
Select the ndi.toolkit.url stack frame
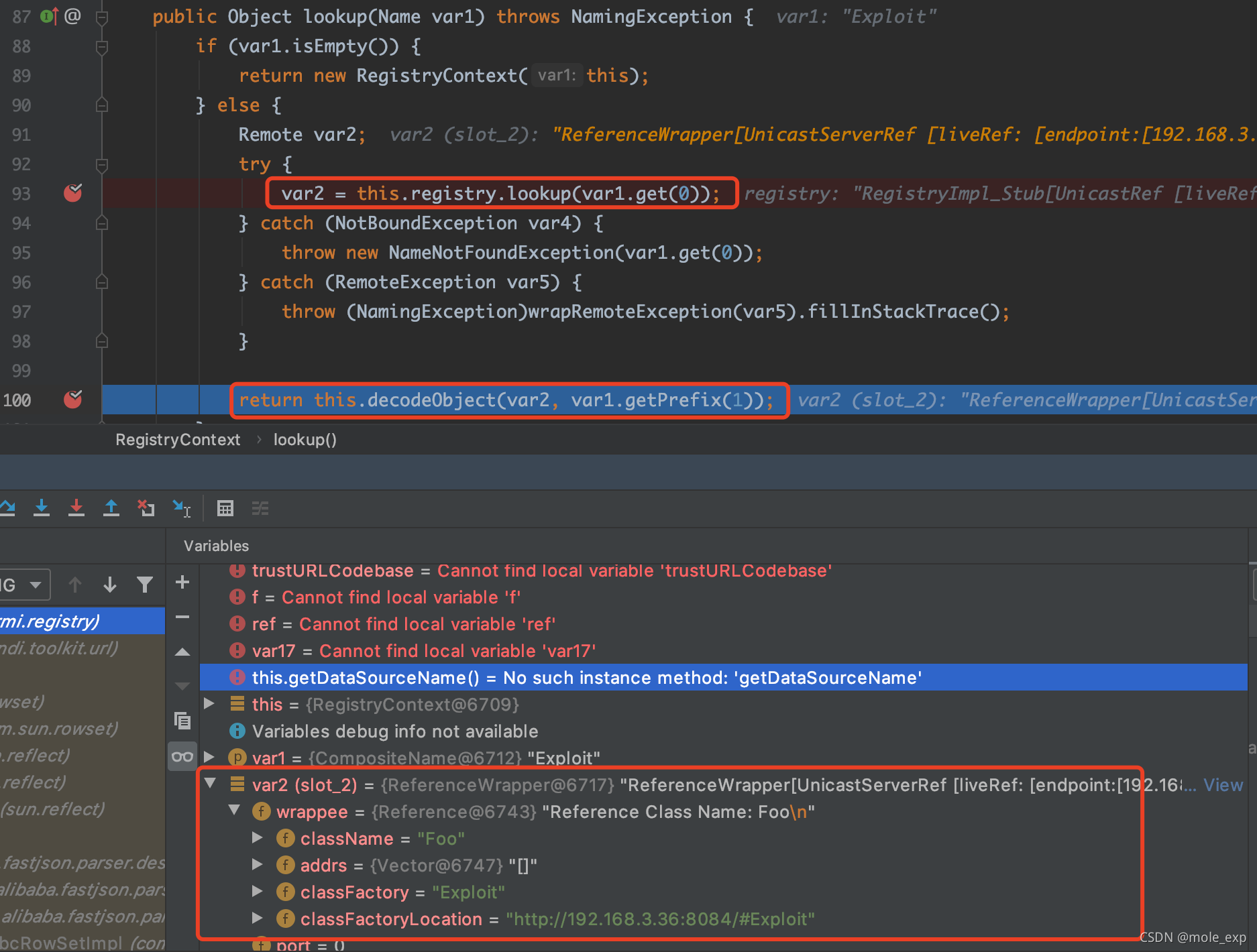[83, 648]
